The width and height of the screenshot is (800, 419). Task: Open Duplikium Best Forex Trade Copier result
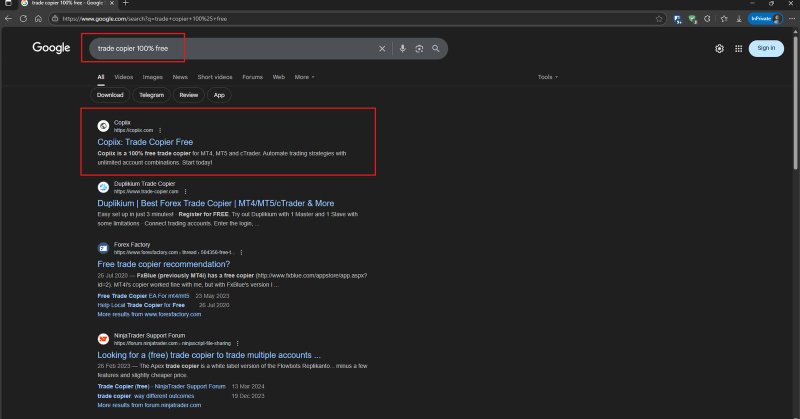click(216, 203)
